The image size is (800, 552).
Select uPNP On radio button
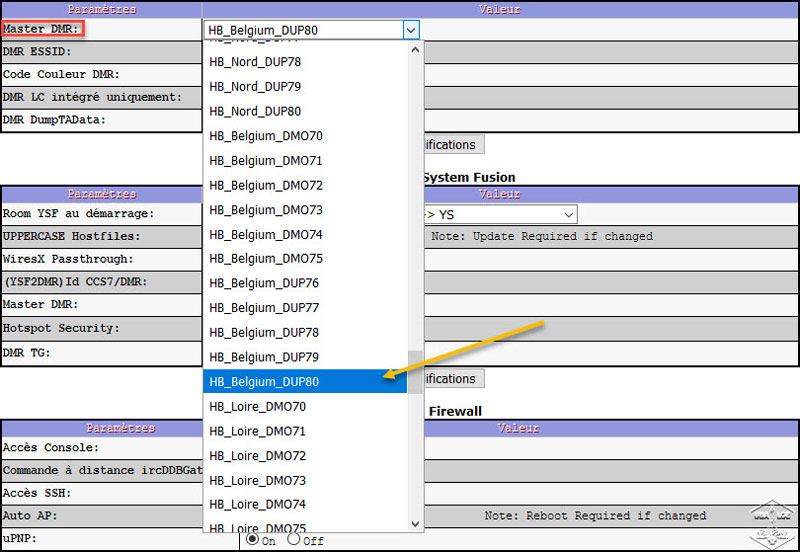(252, 539)
